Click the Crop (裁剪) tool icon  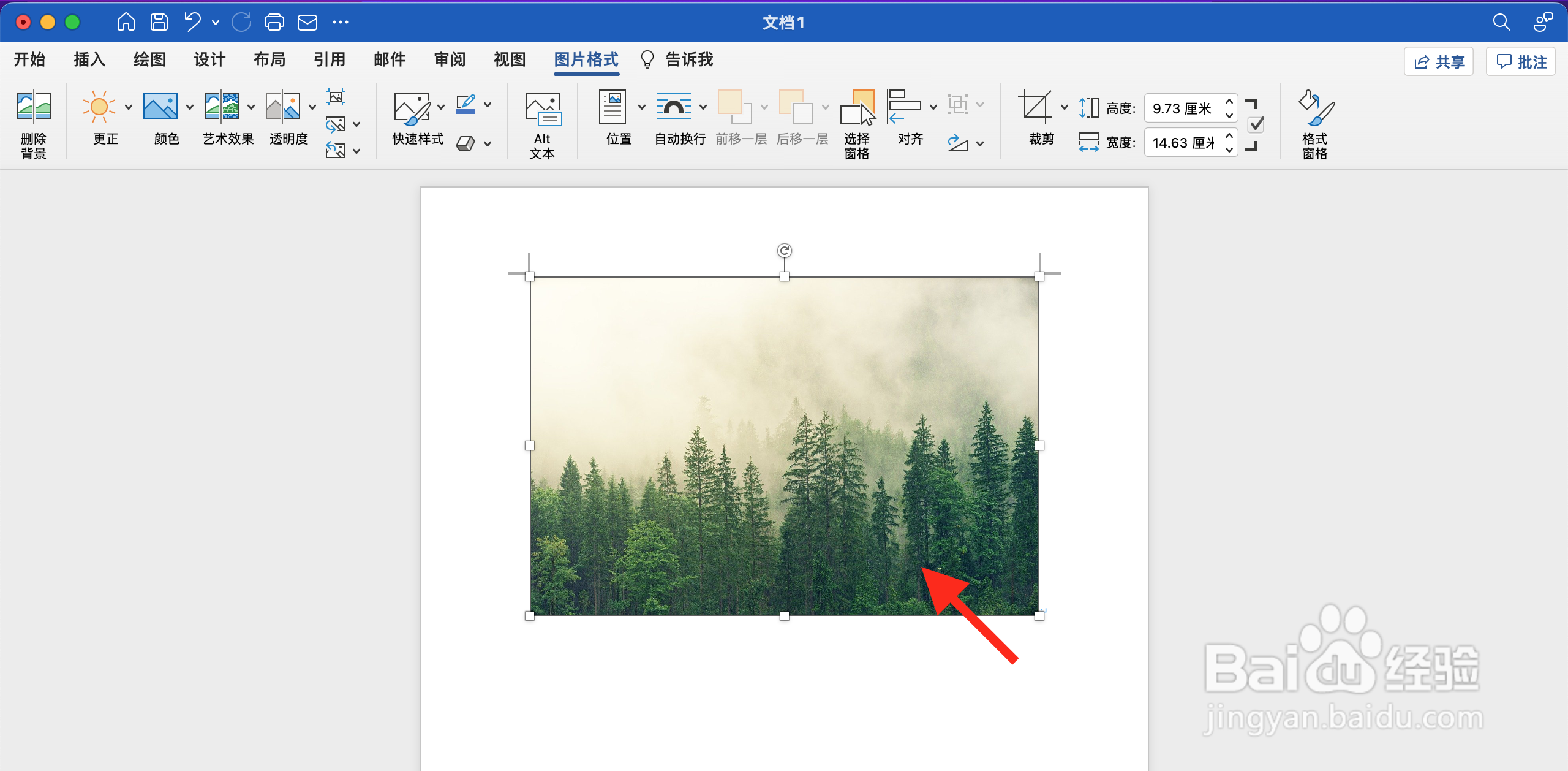[x=1035, y=107]
